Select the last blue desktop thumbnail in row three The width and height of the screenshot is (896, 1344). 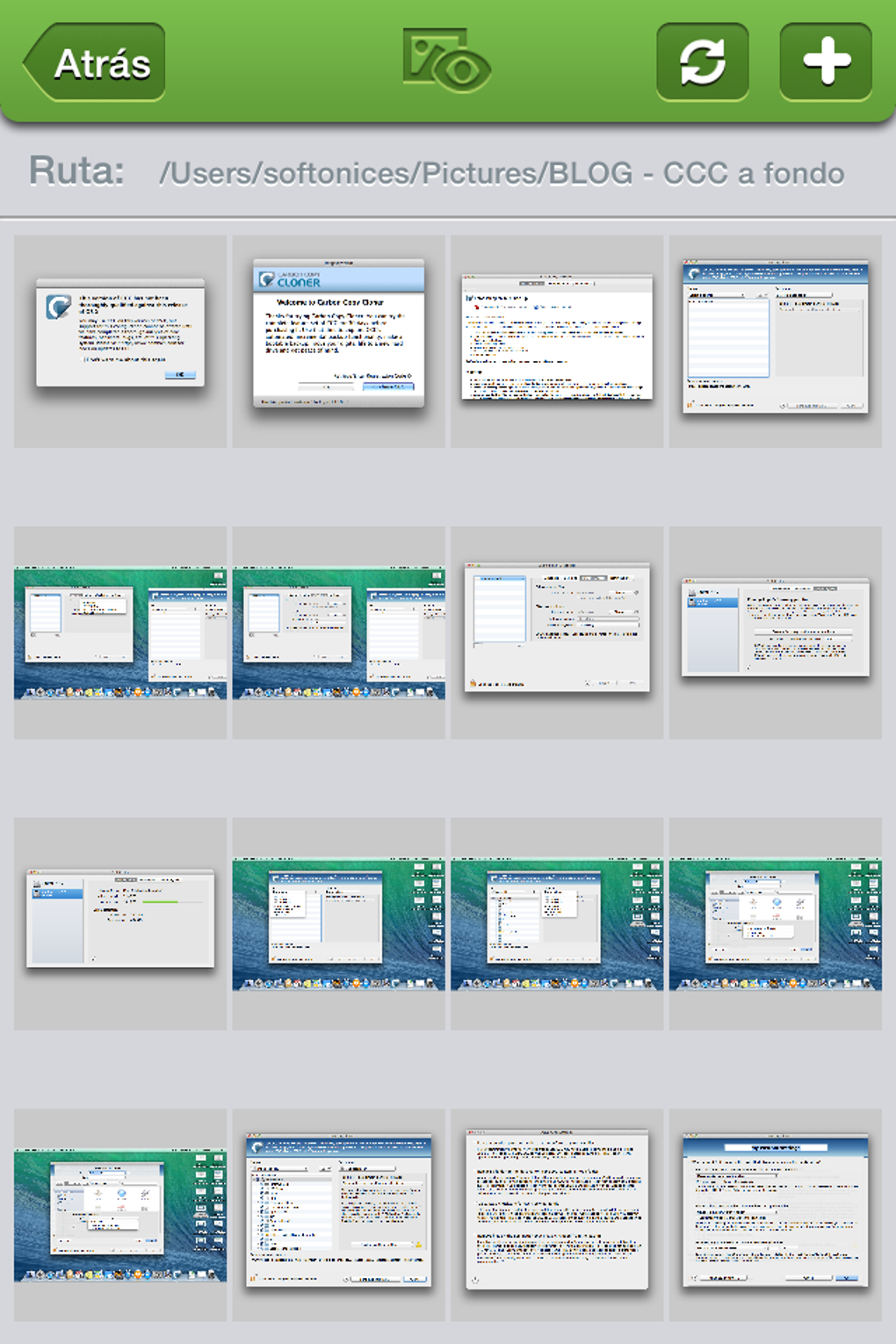pyautogui.click(x=777, y=918)
